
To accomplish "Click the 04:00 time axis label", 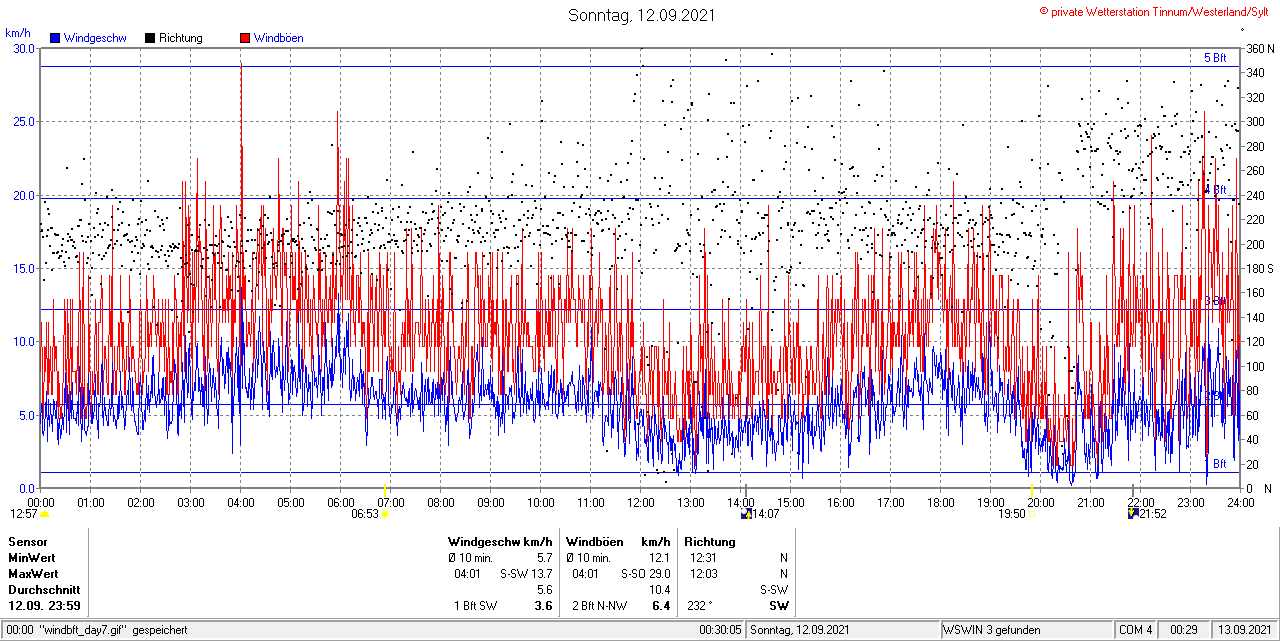I will [x=241, y=502].
